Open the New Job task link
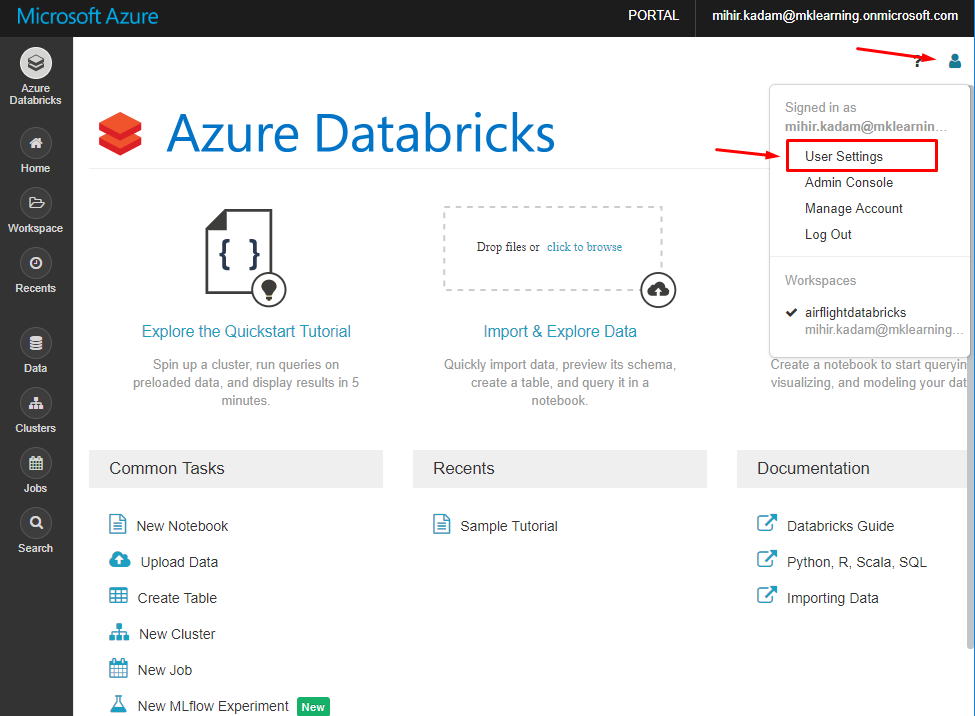975x716 pixels. [165, 671]
